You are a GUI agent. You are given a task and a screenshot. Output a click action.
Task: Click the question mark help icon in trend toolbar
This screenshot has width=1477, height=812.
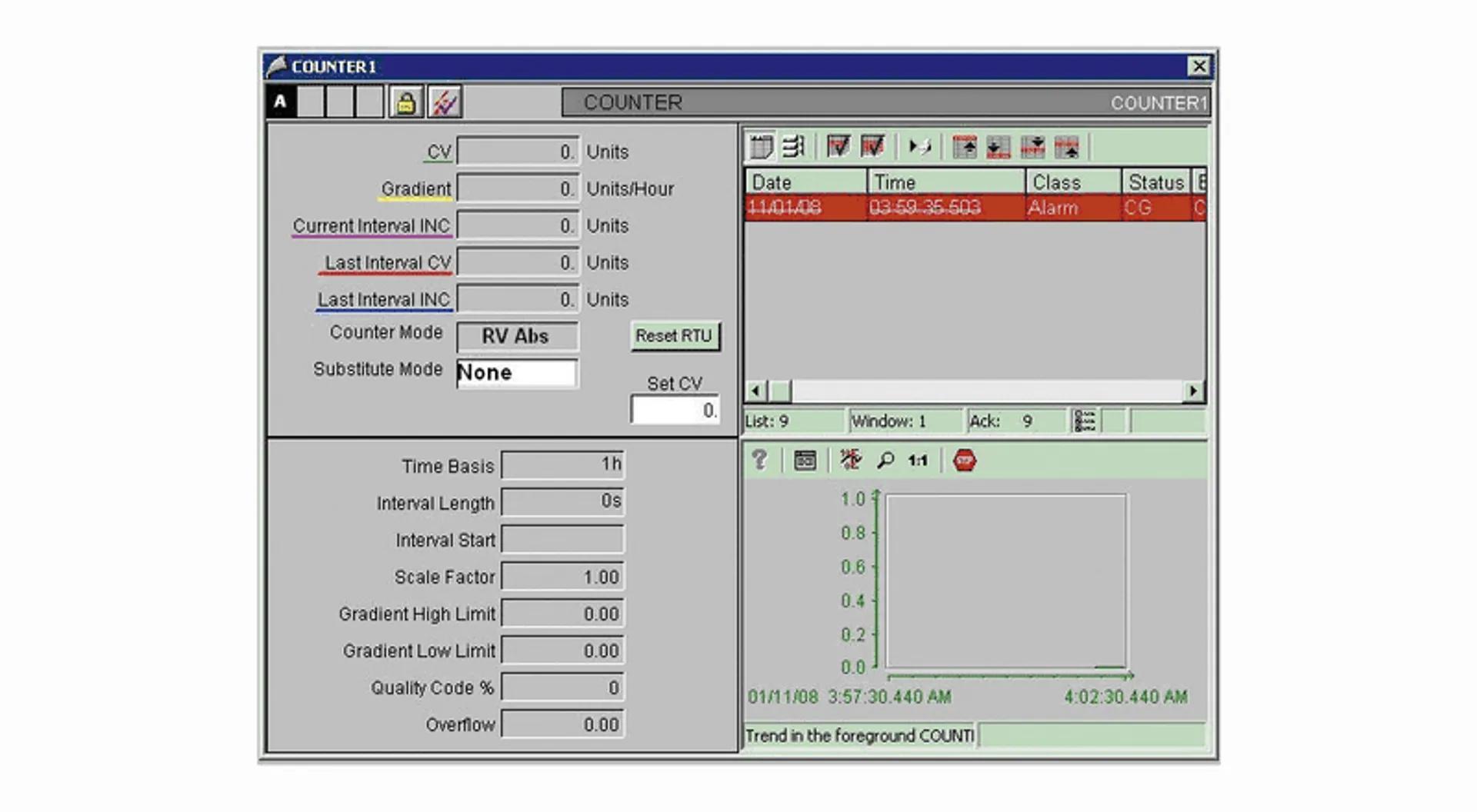[x=759, y=460]
